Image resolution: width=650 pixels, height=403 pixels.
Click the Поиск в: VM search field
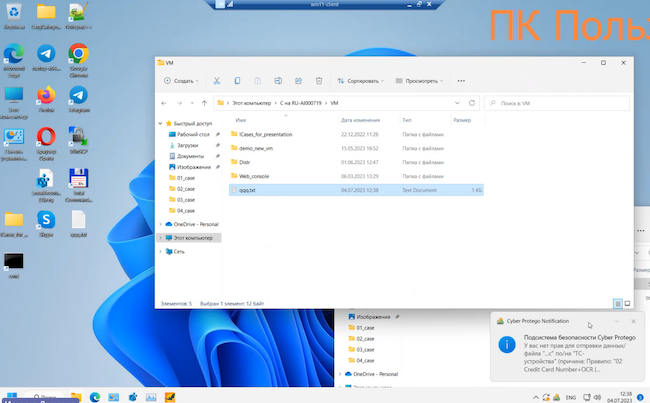click(x=557, y=103)
